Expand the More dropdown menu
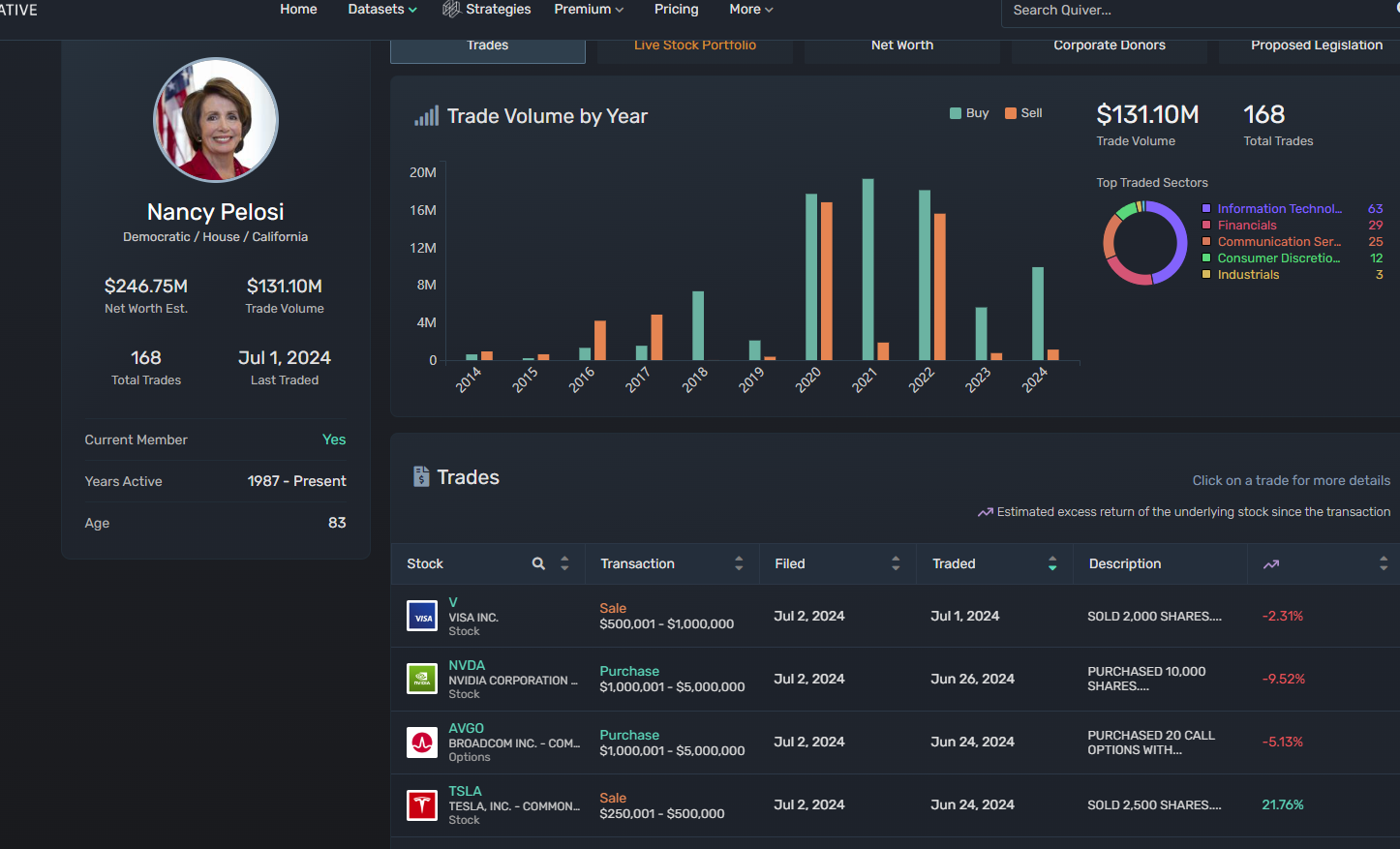This screenshot has height=849, width=1400. point(751,9)
